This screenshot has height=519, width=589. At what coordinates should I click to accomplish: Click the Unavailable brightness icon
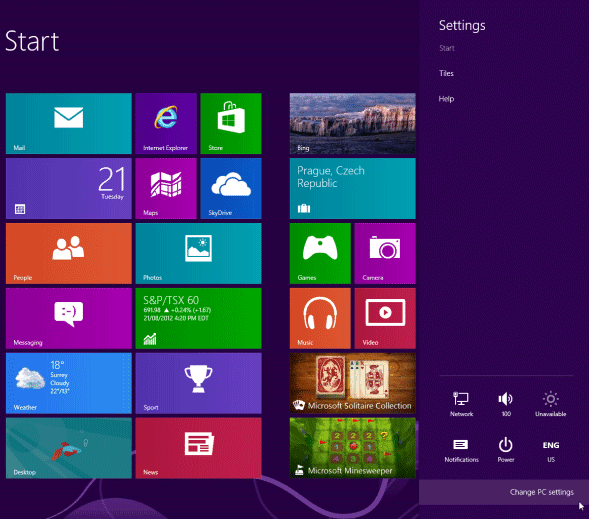[x=551, y=404]
